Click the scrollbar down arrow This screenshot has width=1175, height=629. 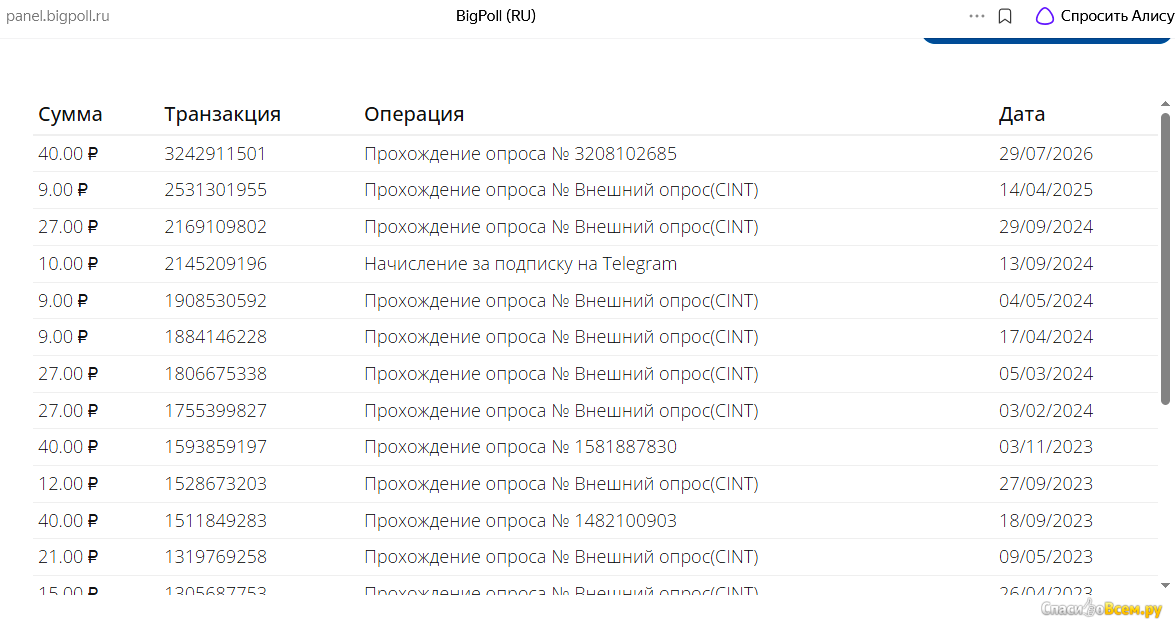[1165, 586]
